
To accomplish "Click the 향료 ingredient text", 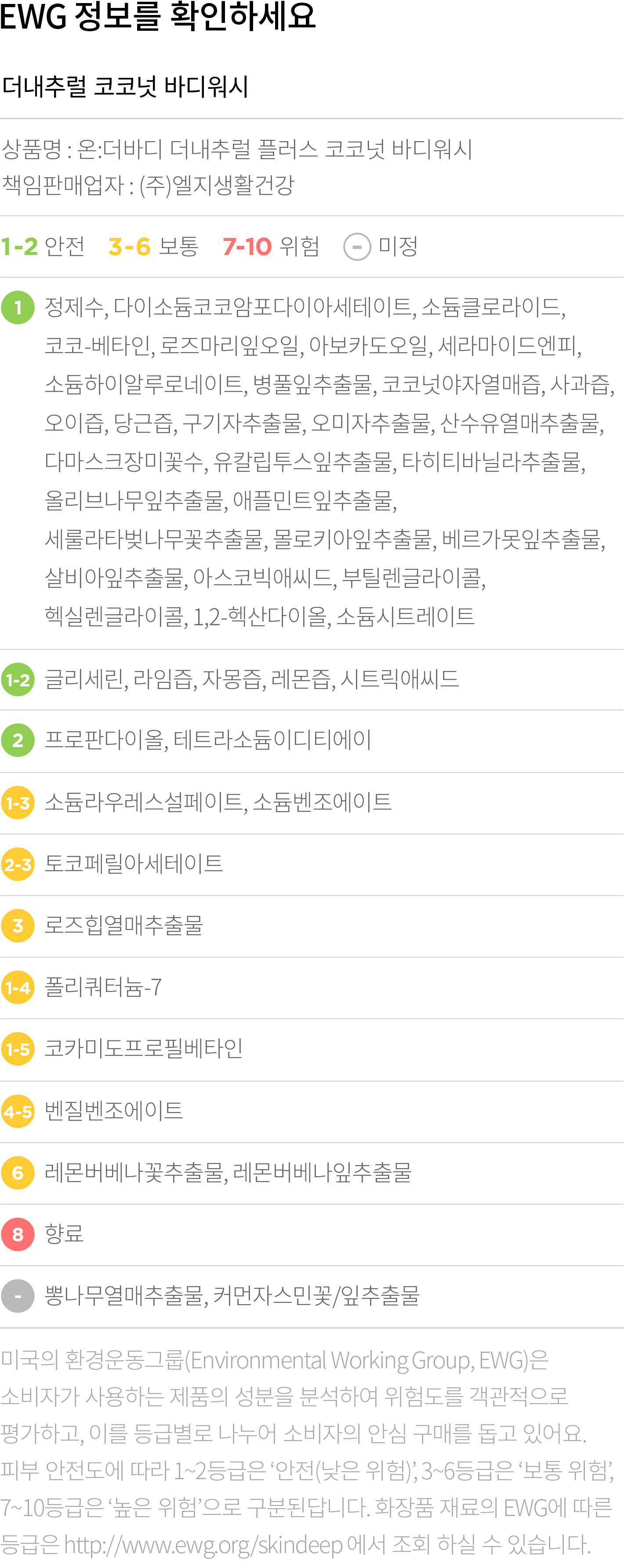I will (x=64, y=1234).
